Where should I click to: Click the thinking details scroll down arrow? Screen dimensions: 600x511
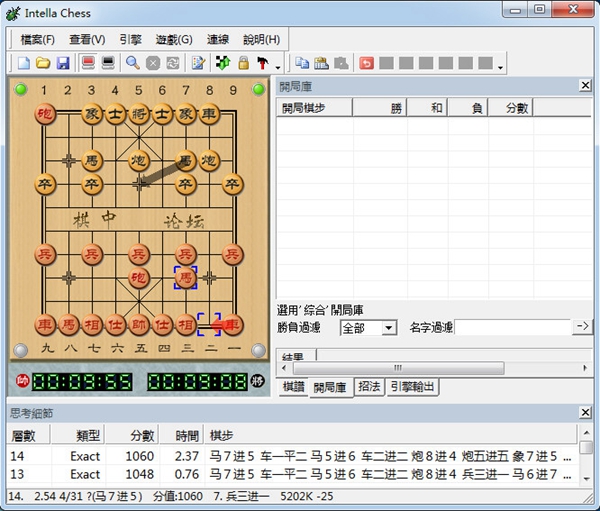[x=586, y=478]
